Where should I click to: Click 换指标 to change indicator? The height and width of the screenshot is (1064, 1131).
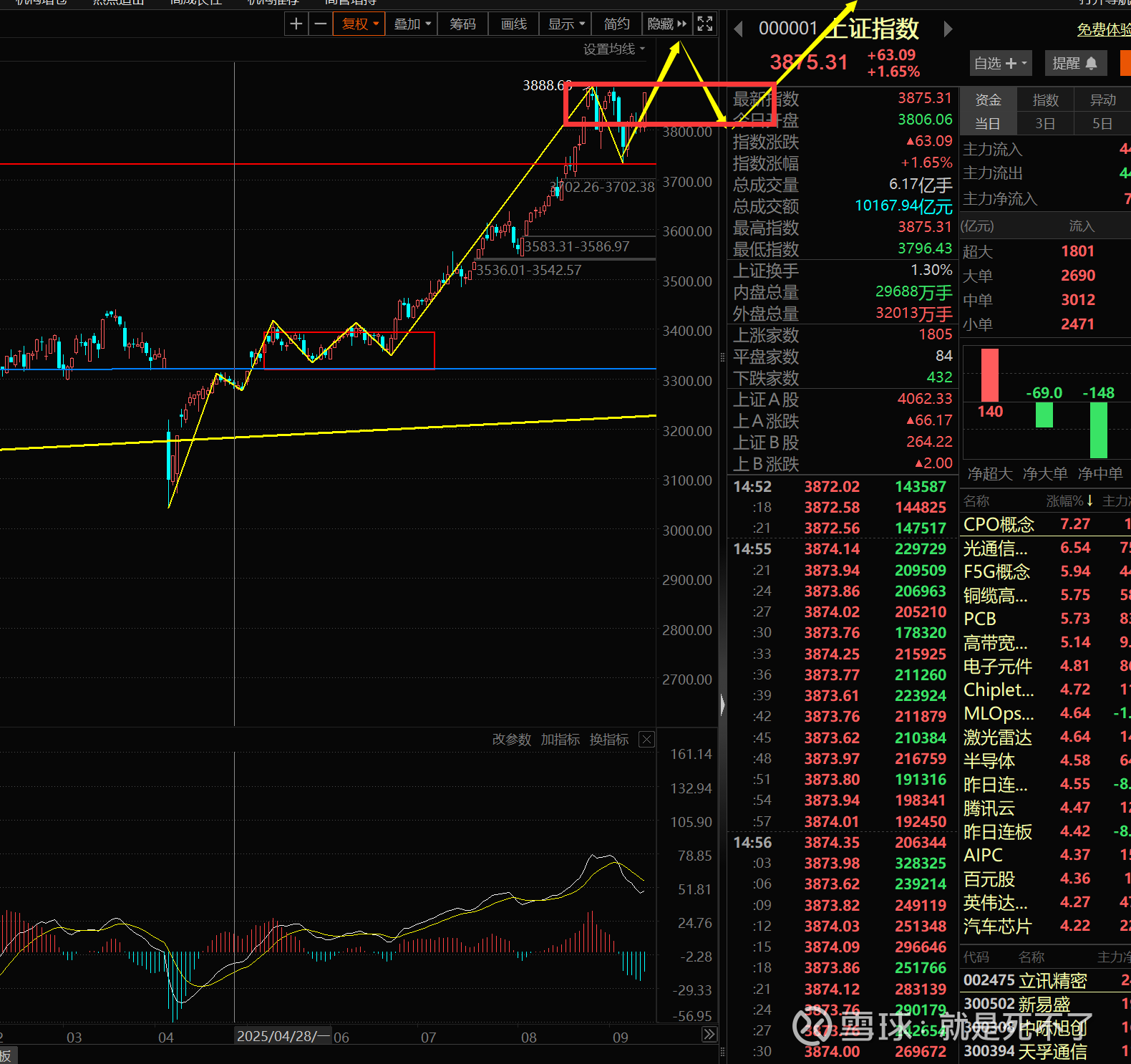click(x=608, y=739)
